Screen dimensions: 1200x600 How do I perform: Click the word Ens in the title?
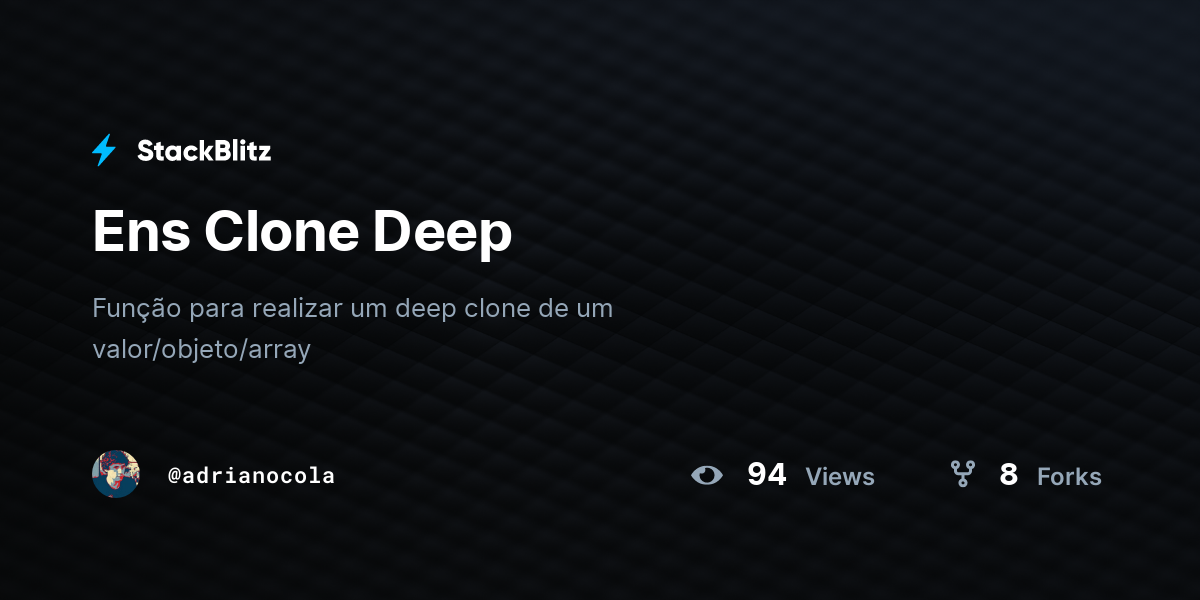click(x=141, y=232)
